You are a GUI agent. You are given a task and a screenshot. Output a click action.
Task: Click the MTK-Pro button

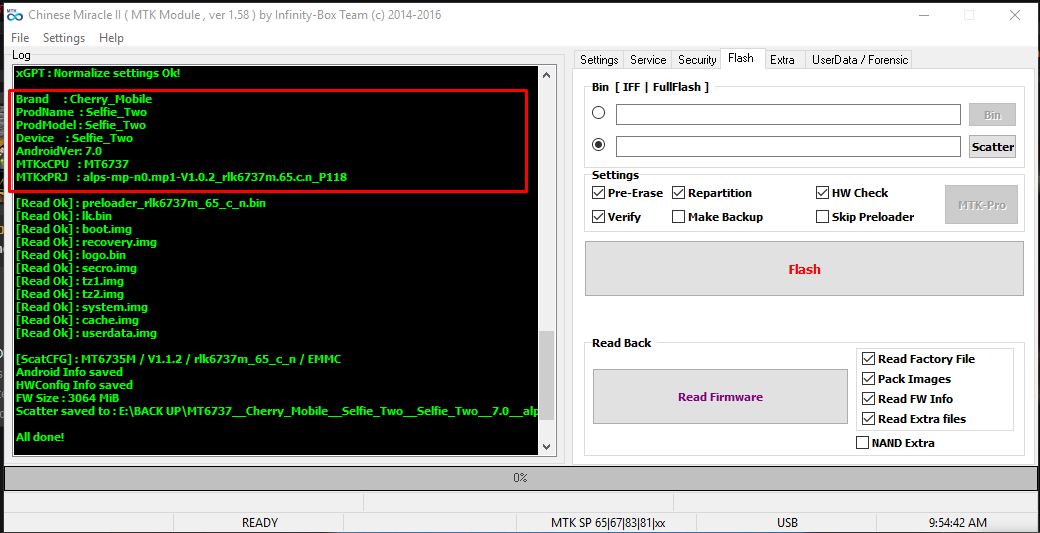[981, 205]
